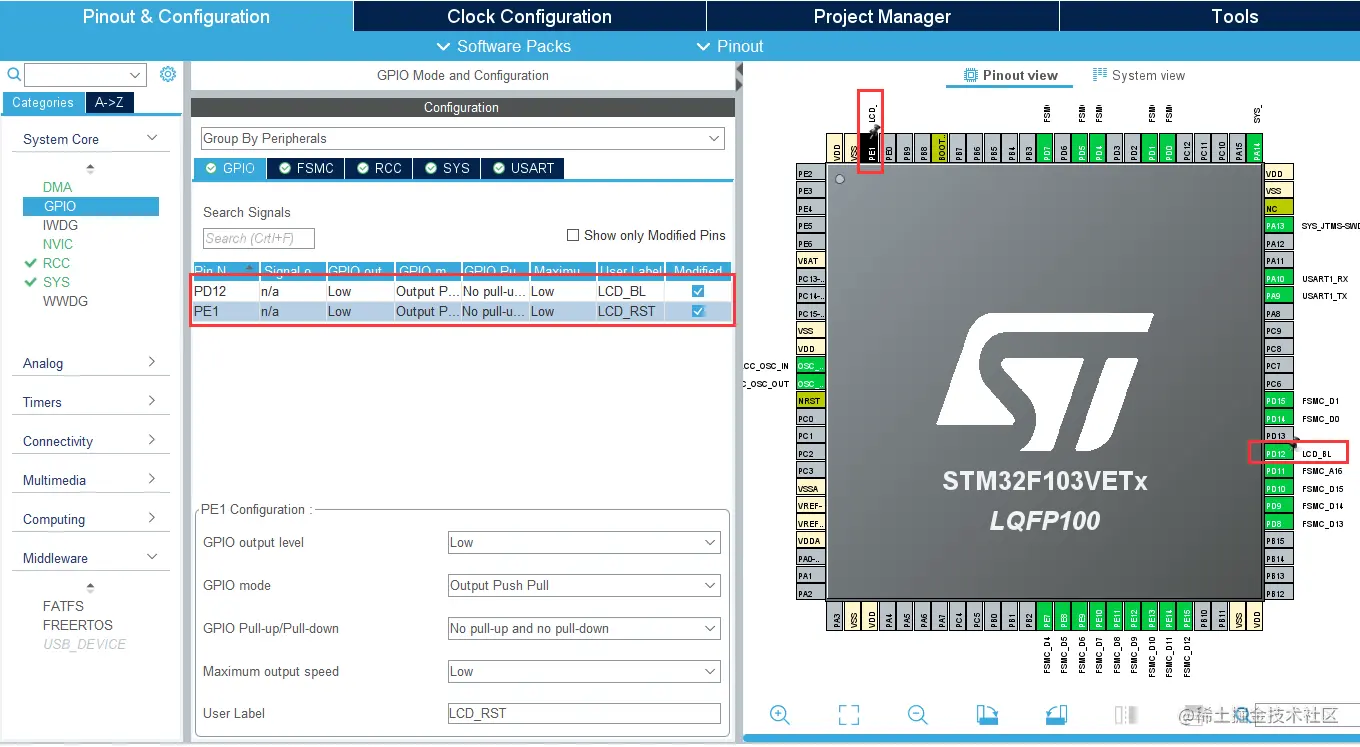Rotate the chip view counter-clockwise

pos(1055,715)
